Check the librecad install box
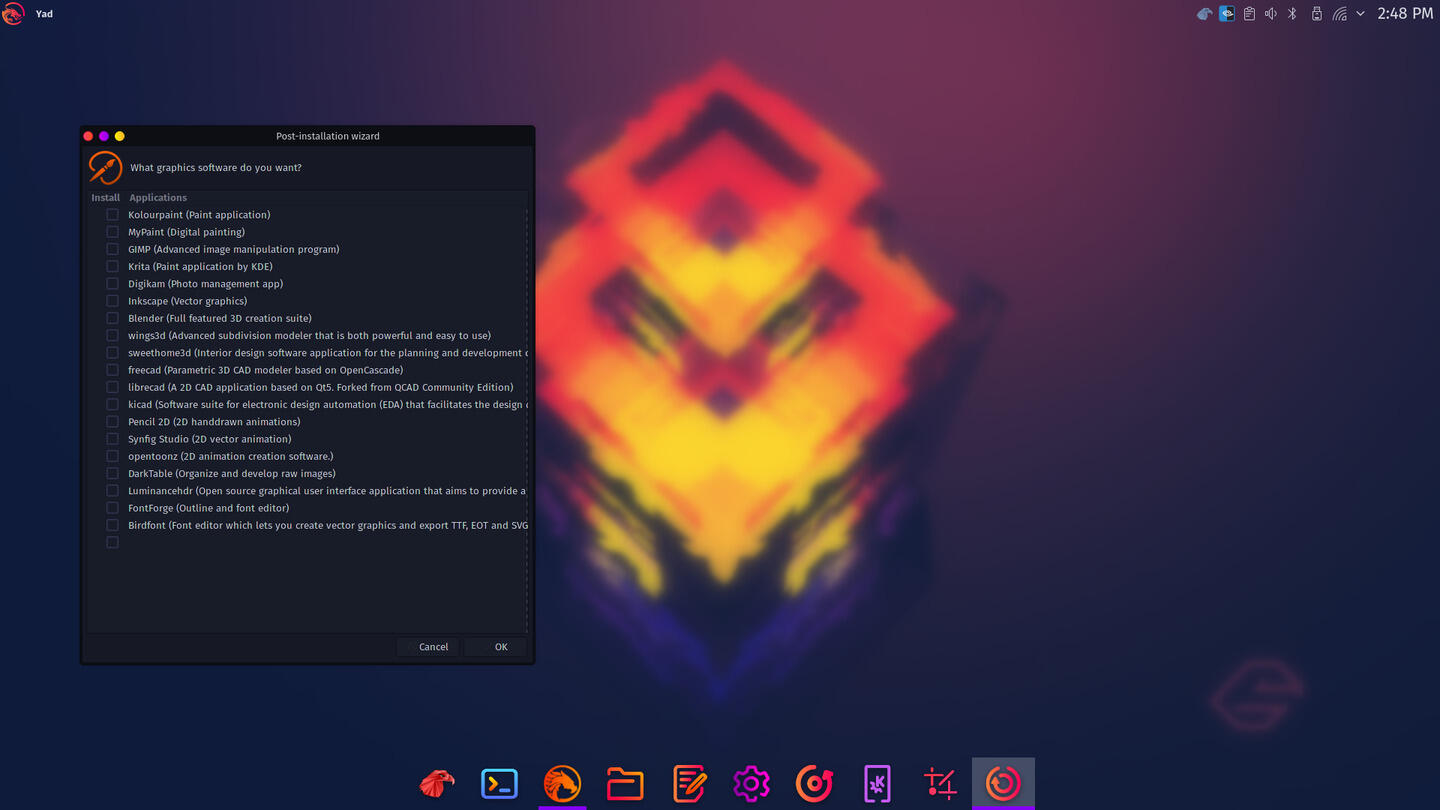Screen dimensions: 1440x810 pos(112,387)
